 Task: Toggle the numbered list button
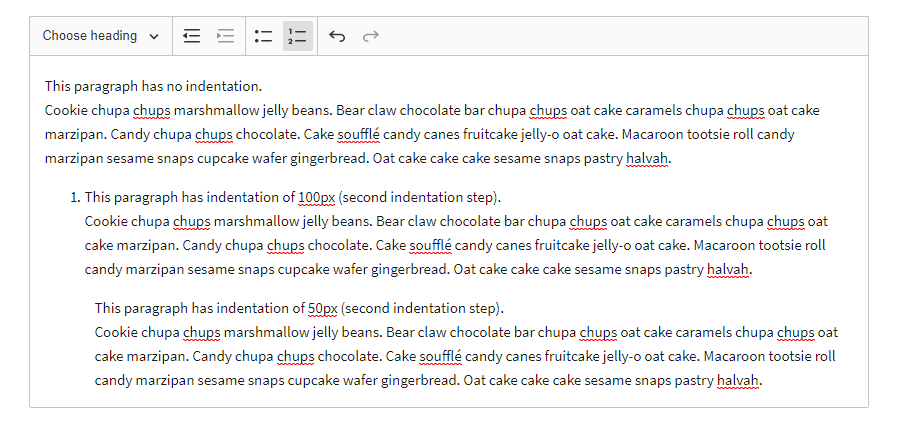coord(298,36)
